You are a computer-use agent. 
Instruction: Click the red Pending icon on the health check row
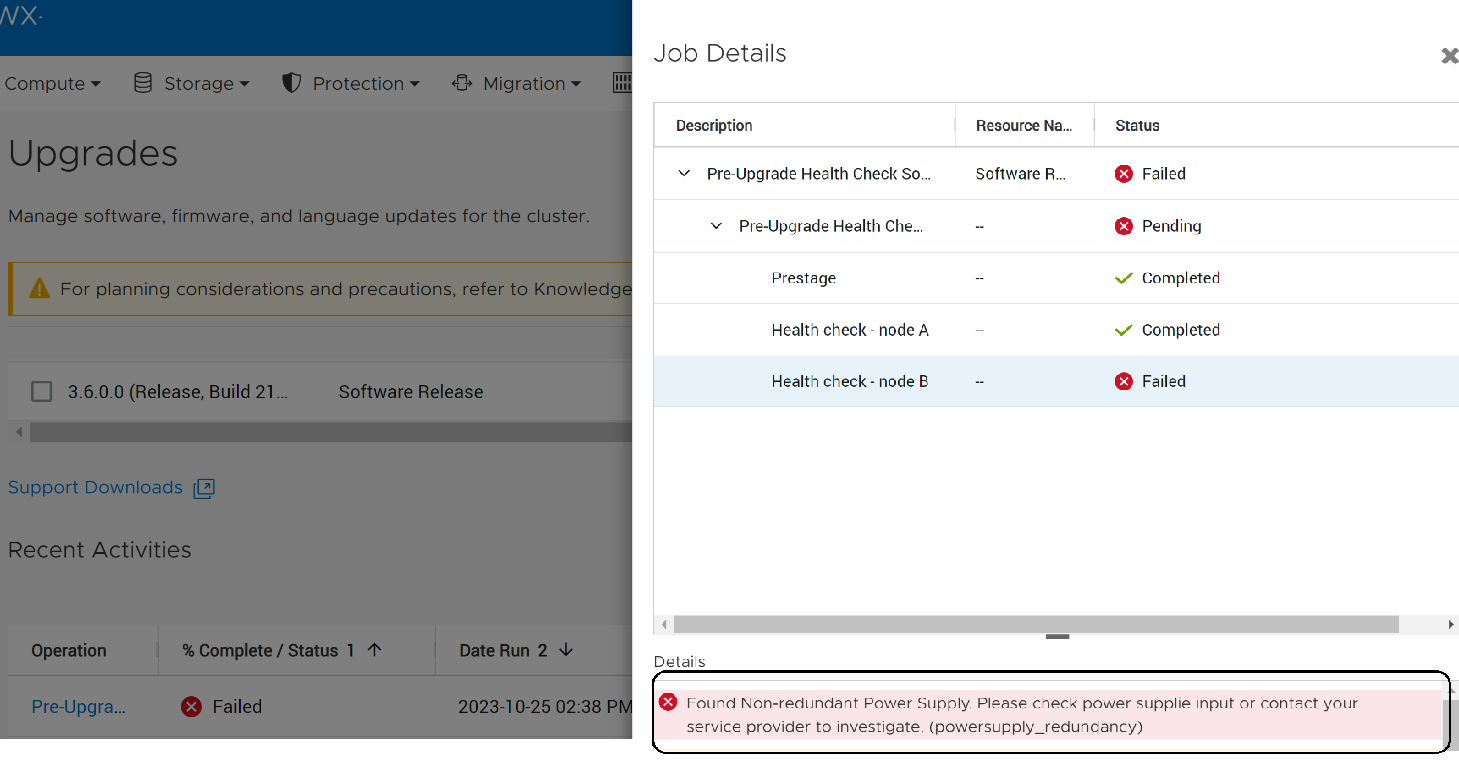point(1123,225)
